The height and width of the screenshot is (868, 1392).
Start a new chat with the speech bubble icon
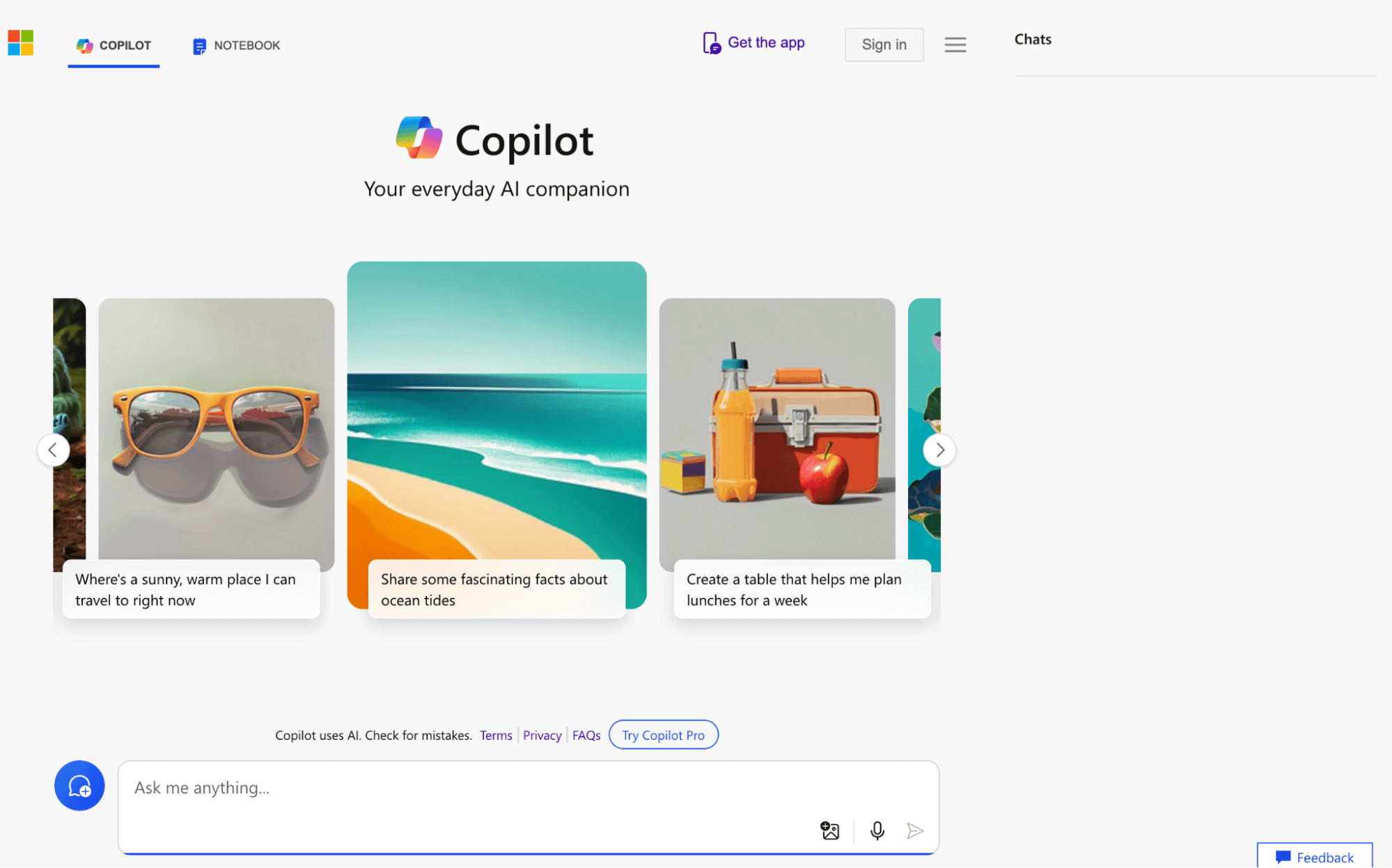tap(79, 785)
